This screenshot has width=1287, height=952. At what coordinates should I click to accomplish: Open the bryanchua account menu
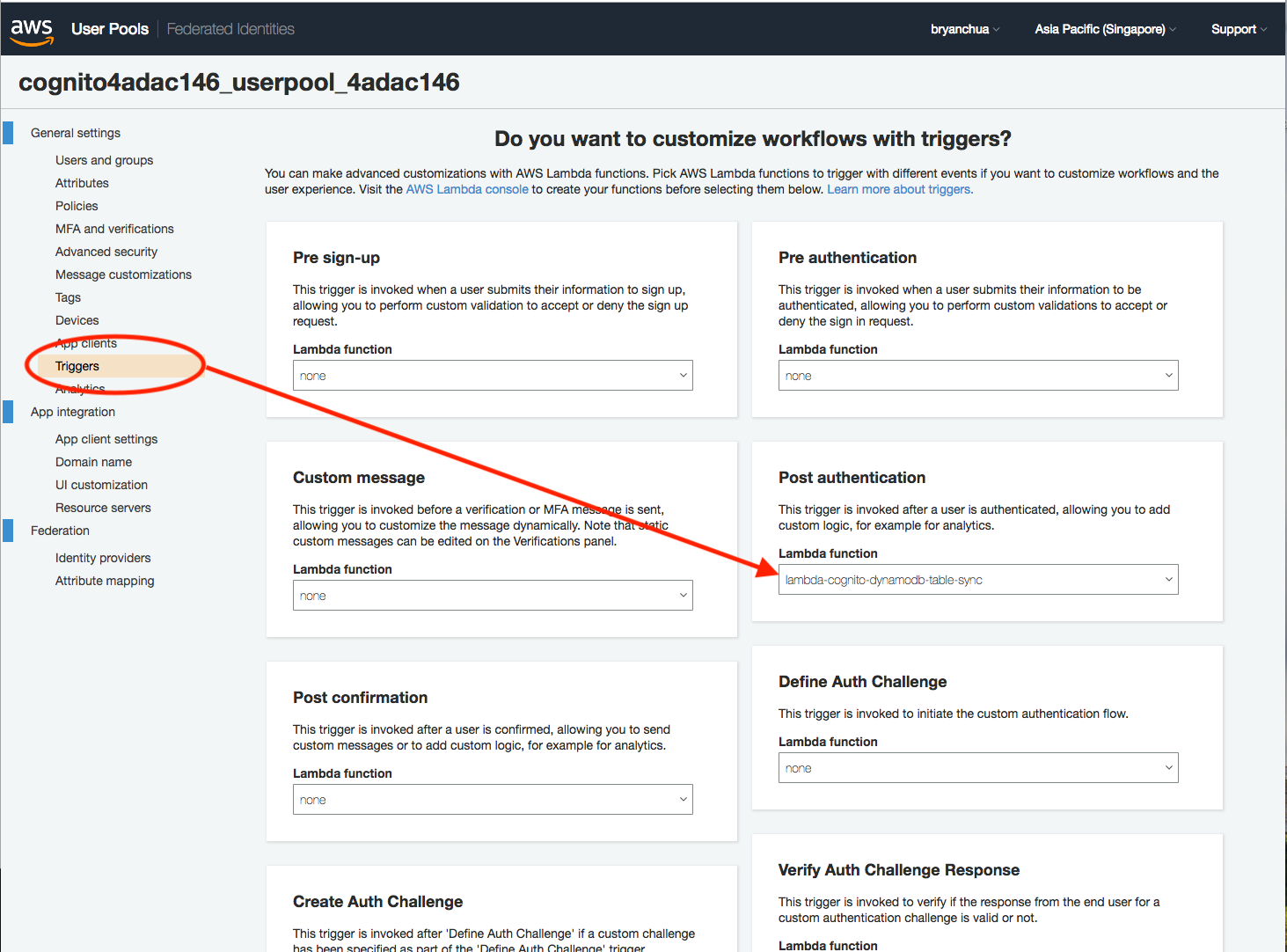click(x=965, y=29)
